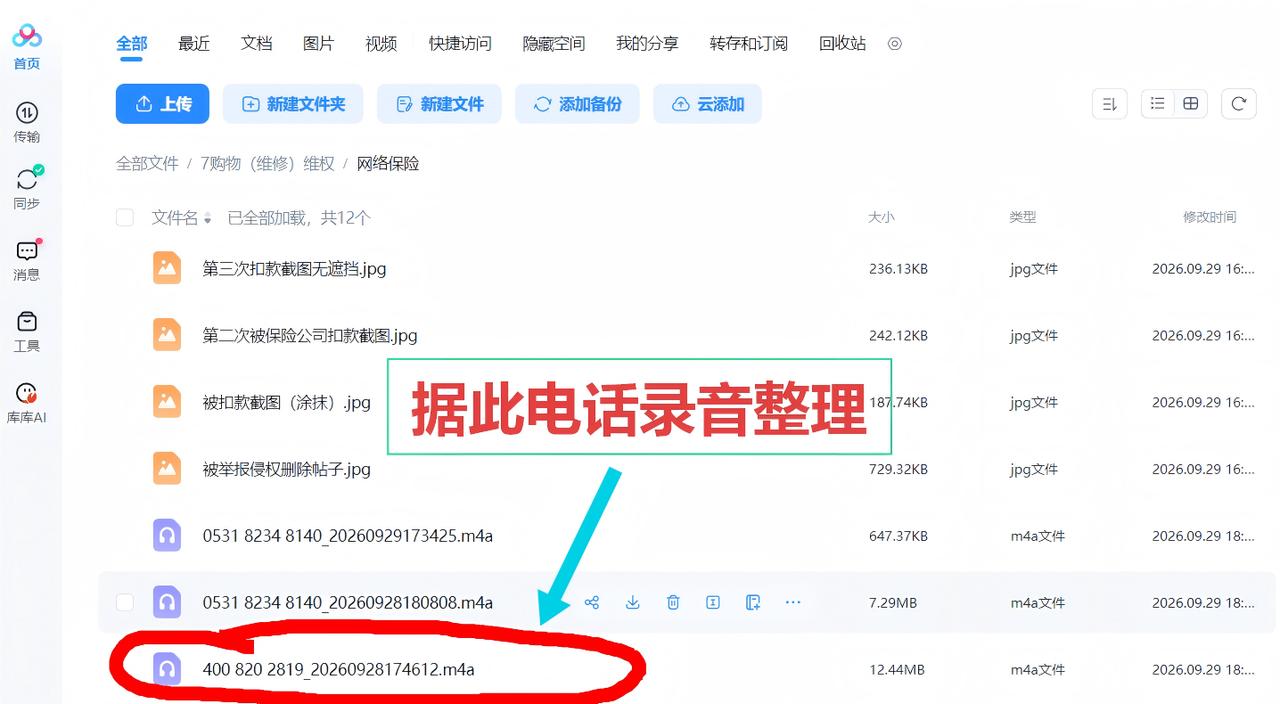Open more options on 20260928180808.m4a row
Image resolution: width=1280 pixels, height=704 pixels.
click(x=793, y=602)
